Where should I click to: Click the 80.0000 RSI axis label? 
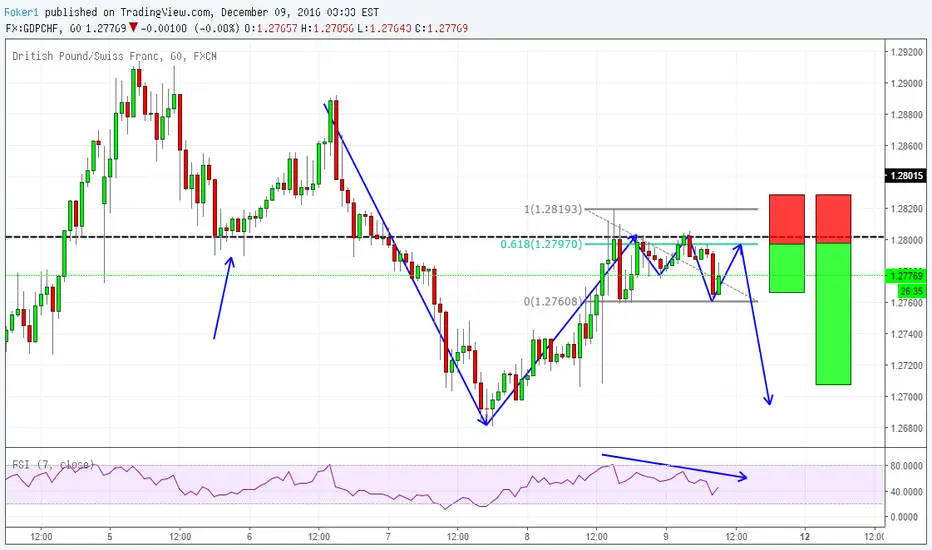[906, 466]
